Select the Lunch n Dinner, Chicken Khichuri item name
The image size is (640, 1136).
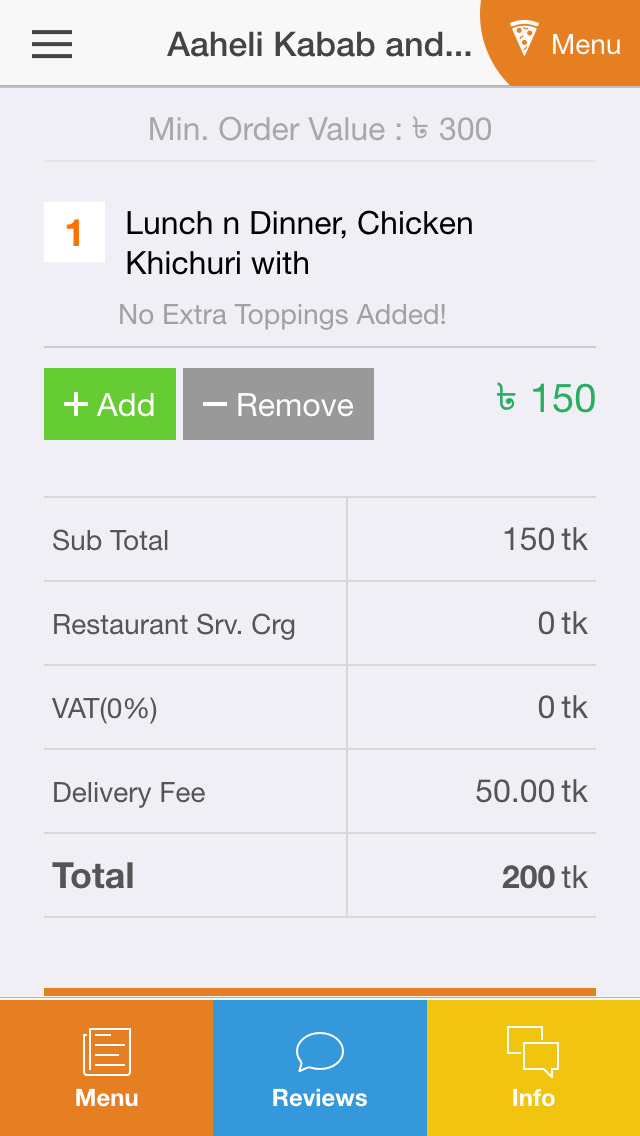point(300,243)
